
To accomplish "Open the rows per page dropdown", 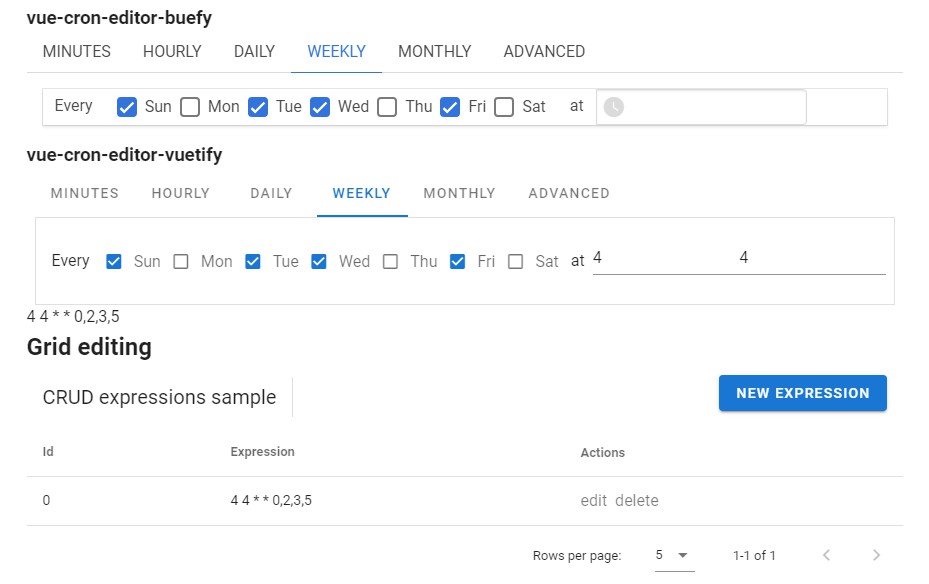I will [x=673, y=555].
